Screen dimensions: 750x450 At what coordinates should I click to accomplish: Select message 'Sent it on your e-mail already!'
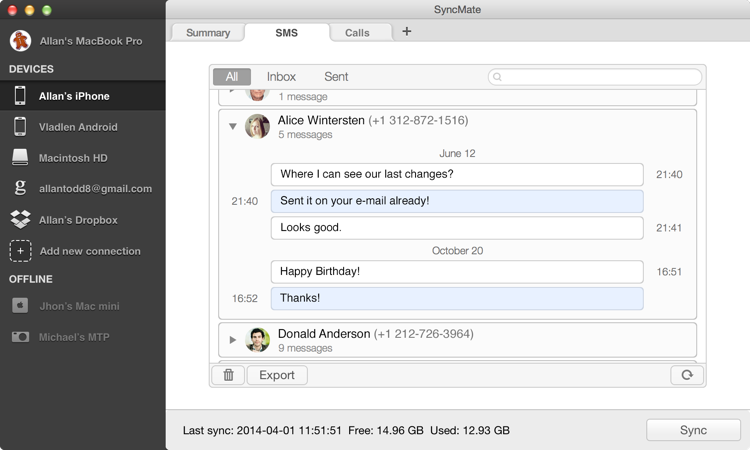457,201
